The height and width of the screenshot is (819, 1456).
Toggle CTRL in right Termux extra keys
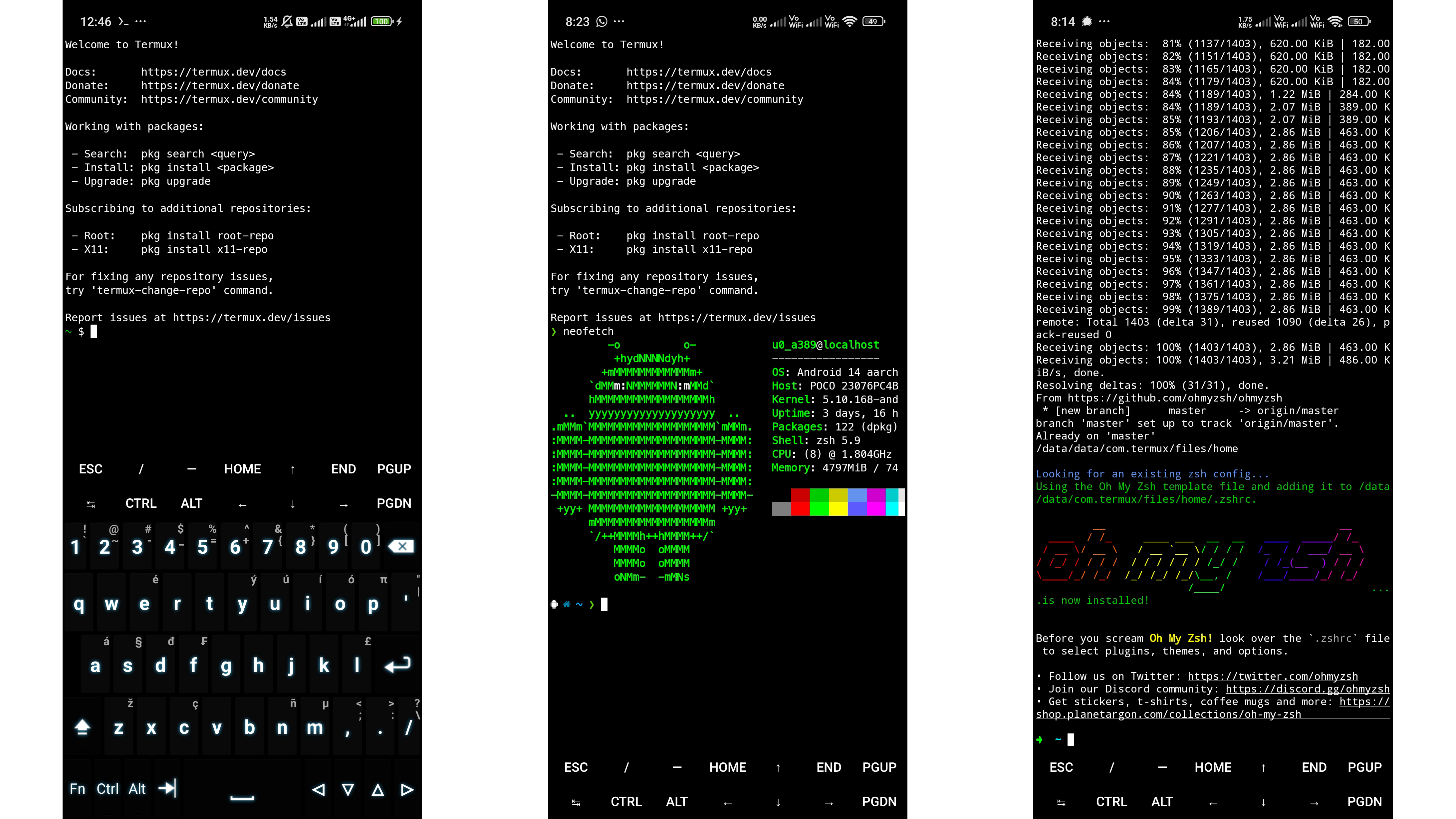coord(1112,802)
